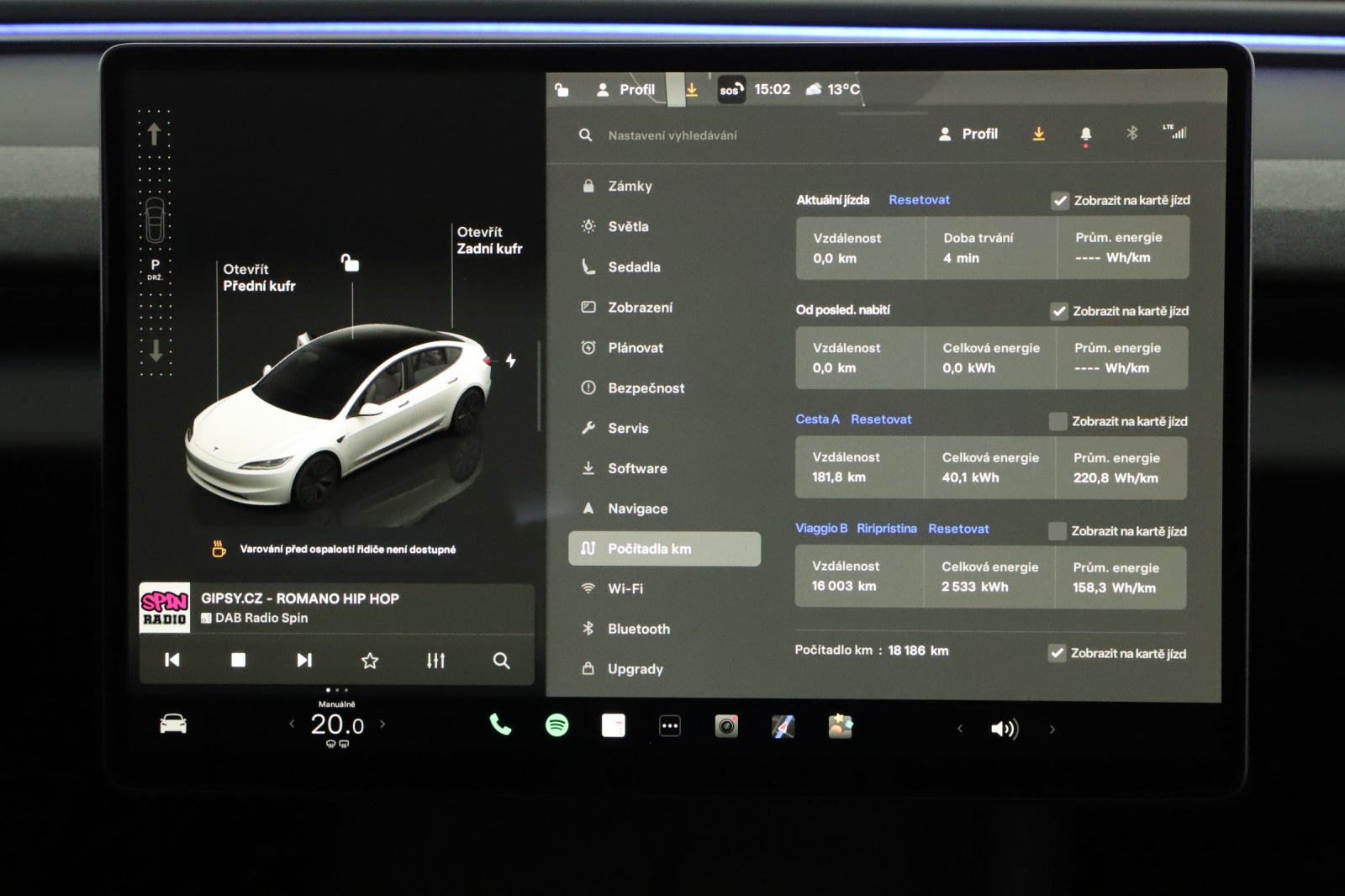Open car controls with car icon

coord(173,725)
